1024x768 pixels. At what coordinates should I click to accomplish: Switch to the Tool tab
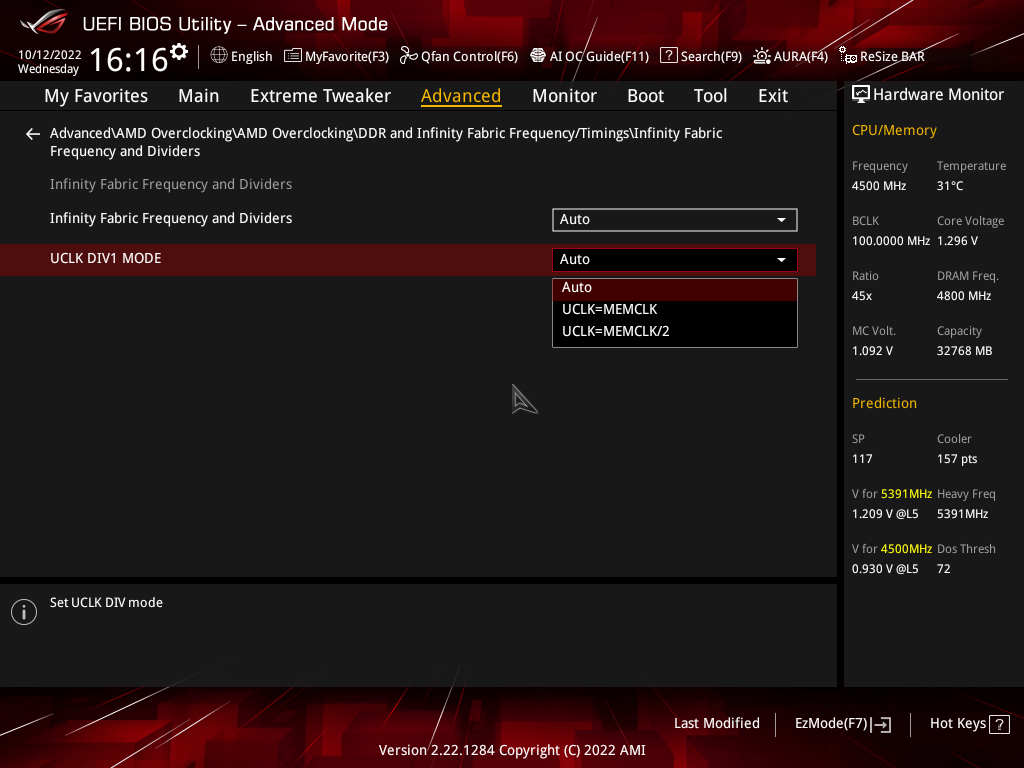coord(710,96)
